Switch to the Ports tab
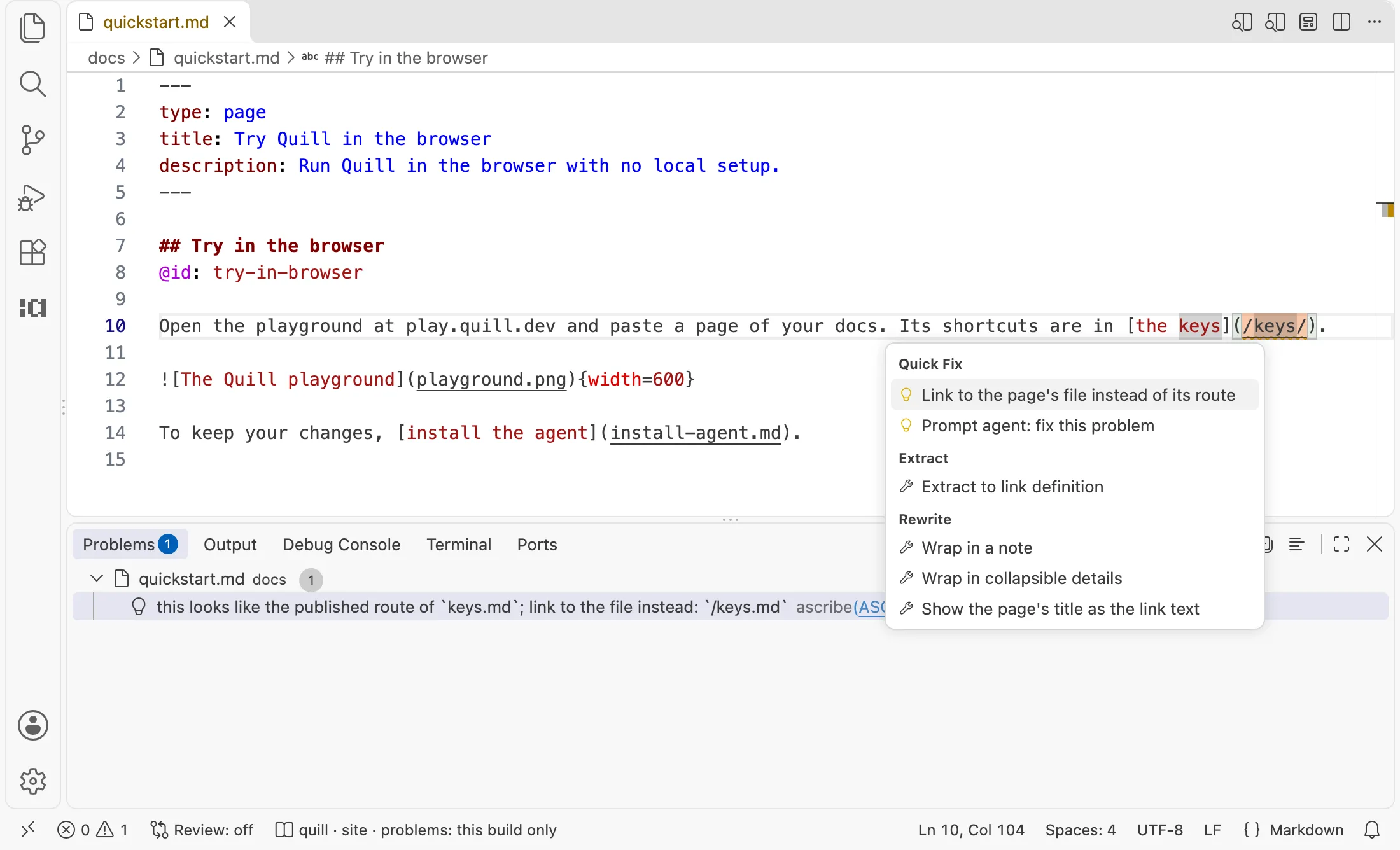Viewport: 1400px width, 850px height. click(537, 545)
